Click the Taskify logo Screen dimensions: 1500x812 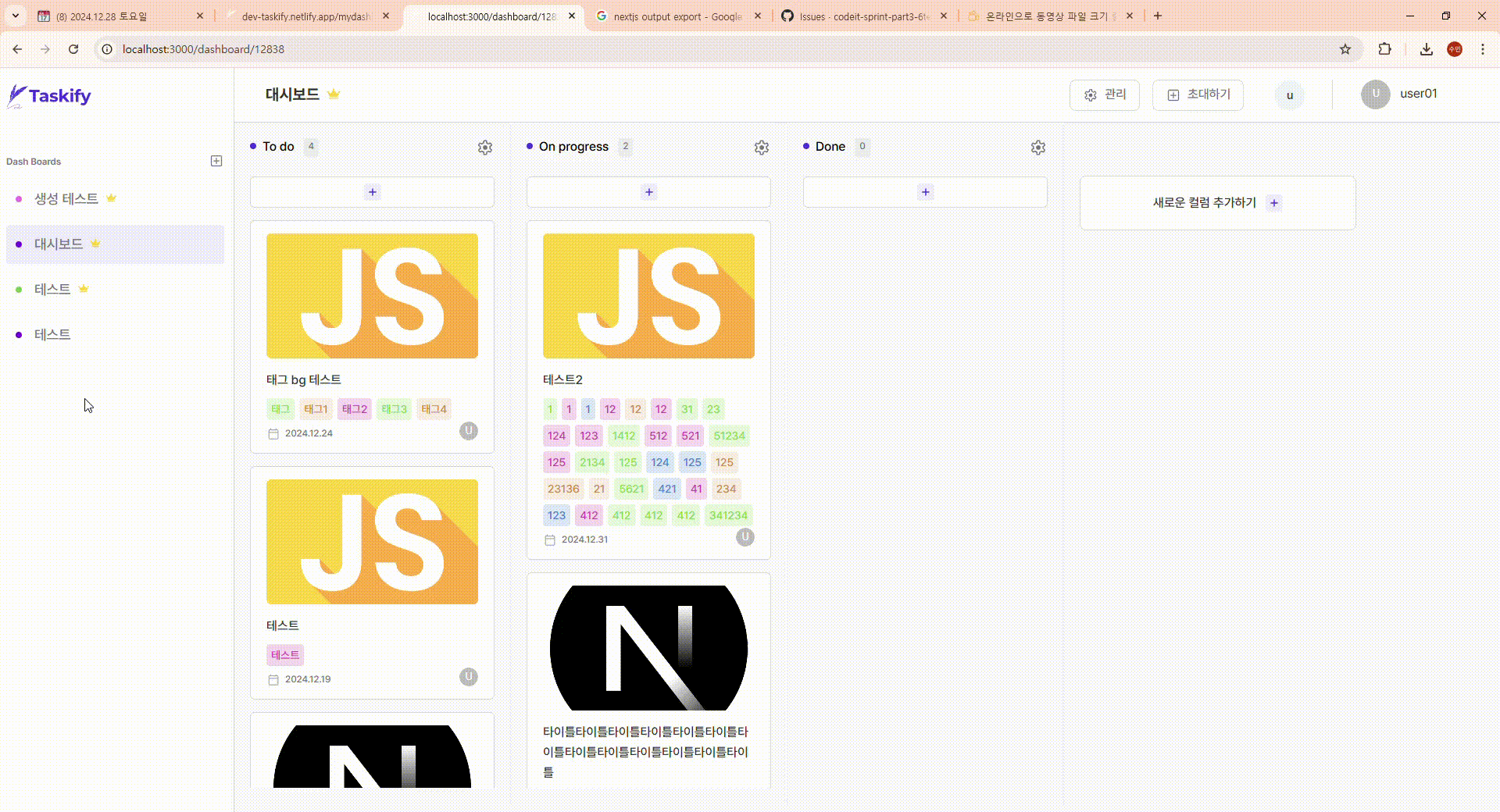tap(49, 96)
